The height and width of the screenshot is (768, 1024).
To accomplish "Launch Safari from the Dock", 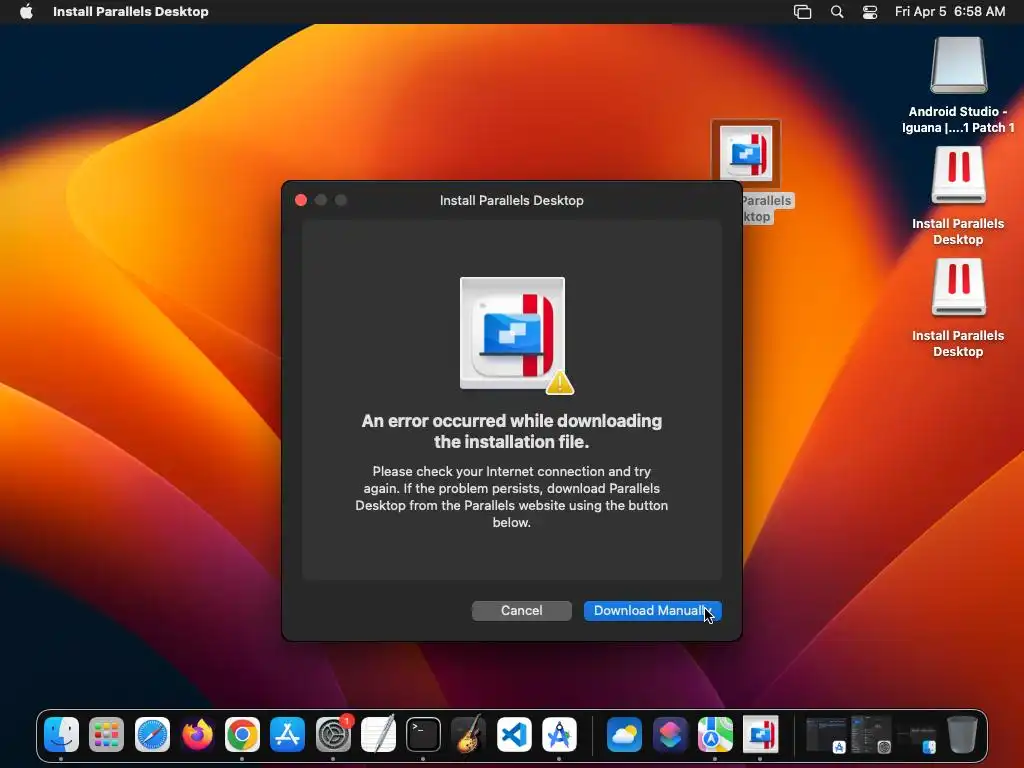I will click(152, 735).
